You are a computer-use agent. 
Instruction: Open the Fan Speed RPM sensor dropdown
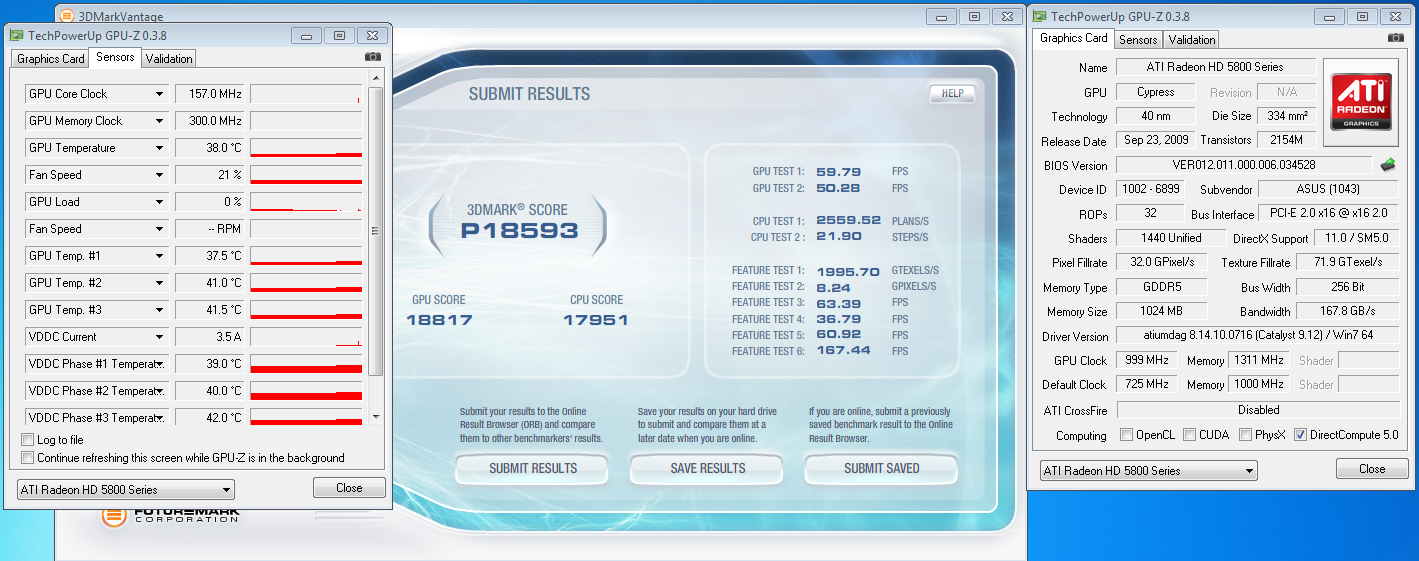(x=159, y=229)
